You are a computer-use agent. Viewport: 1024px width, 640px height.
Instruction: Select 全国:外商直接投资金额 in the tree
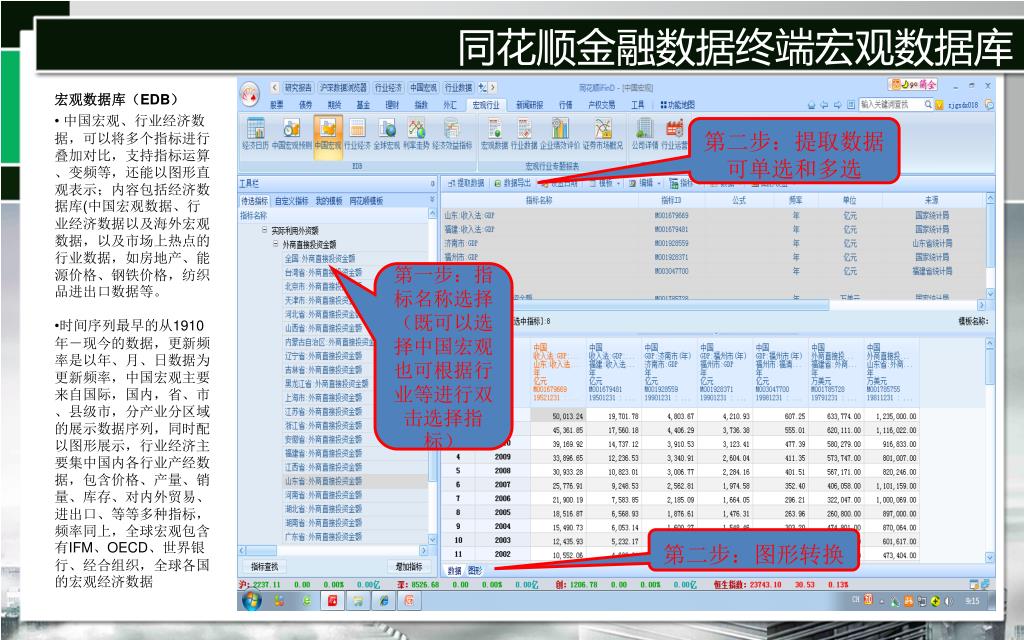(x=320, y=259)
